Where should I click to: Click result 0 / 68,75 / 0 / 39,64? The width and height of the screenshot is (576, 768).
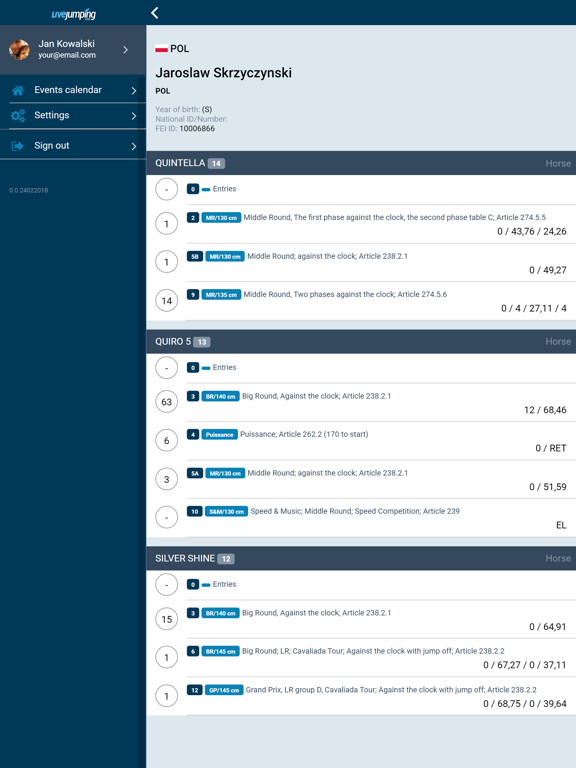tap(525, 703)
